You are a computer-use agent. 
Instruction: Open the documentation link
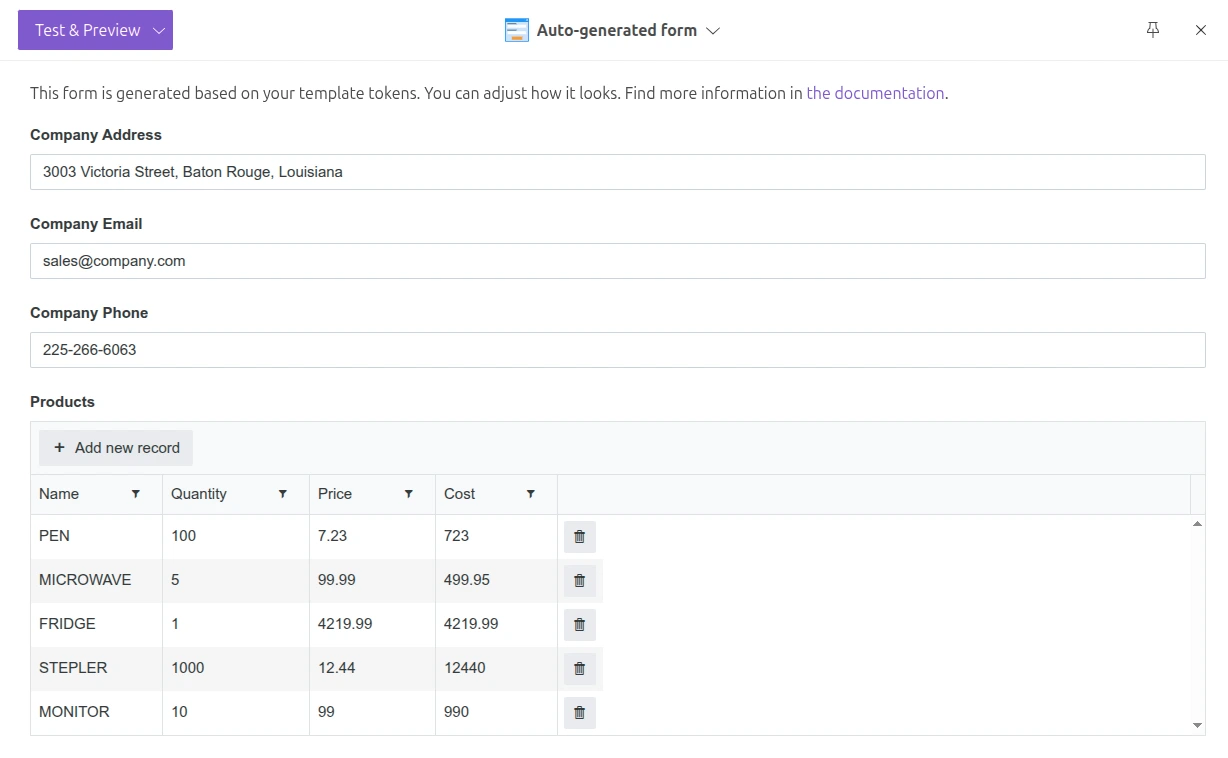(x=875, y=93)
